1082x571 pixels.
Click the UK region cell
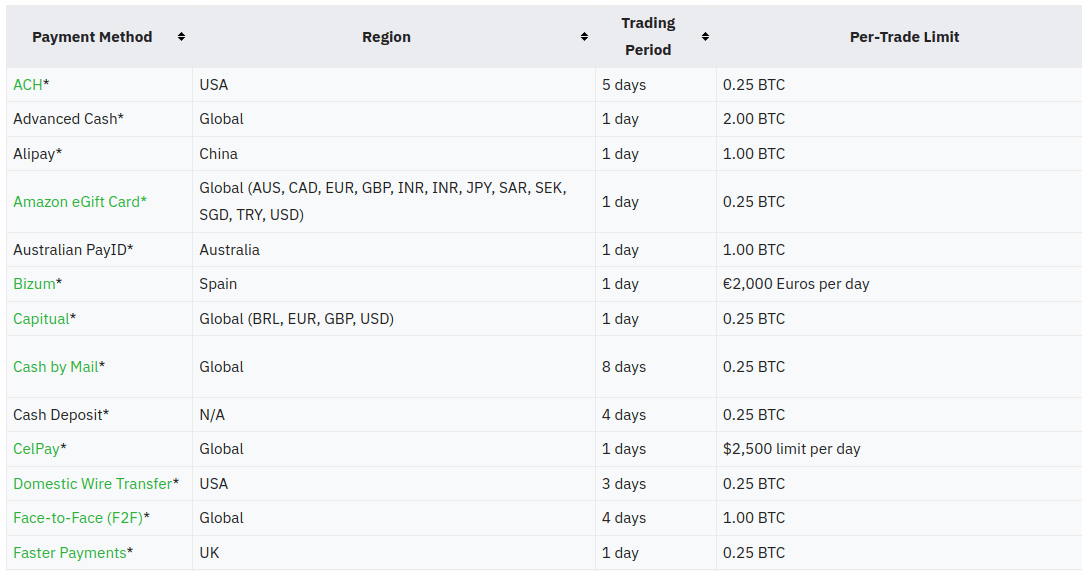[394, 552]
